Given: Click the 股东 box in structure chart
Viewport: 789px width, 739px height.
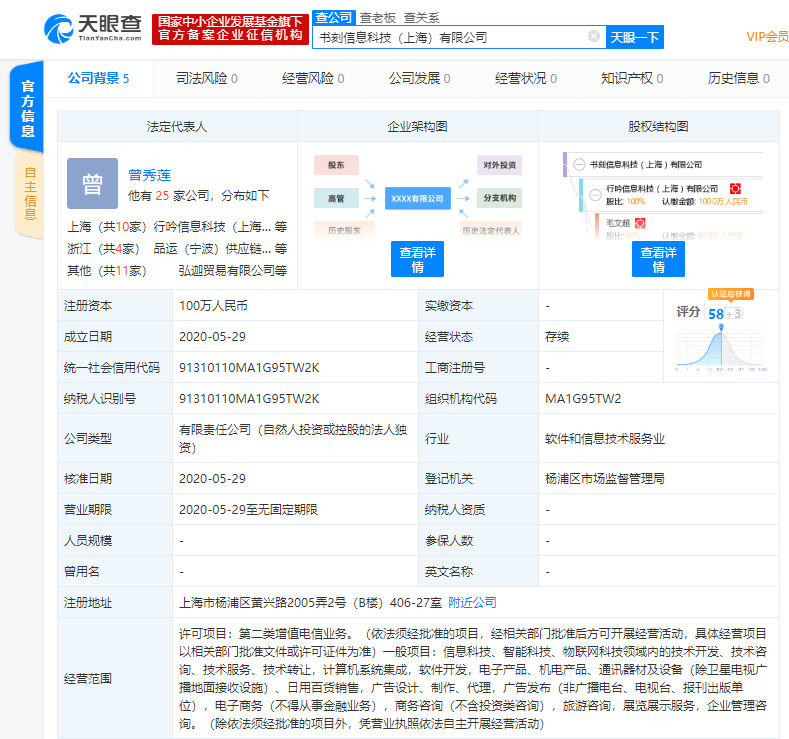Looking at the screenshot, I should [336, 165].
